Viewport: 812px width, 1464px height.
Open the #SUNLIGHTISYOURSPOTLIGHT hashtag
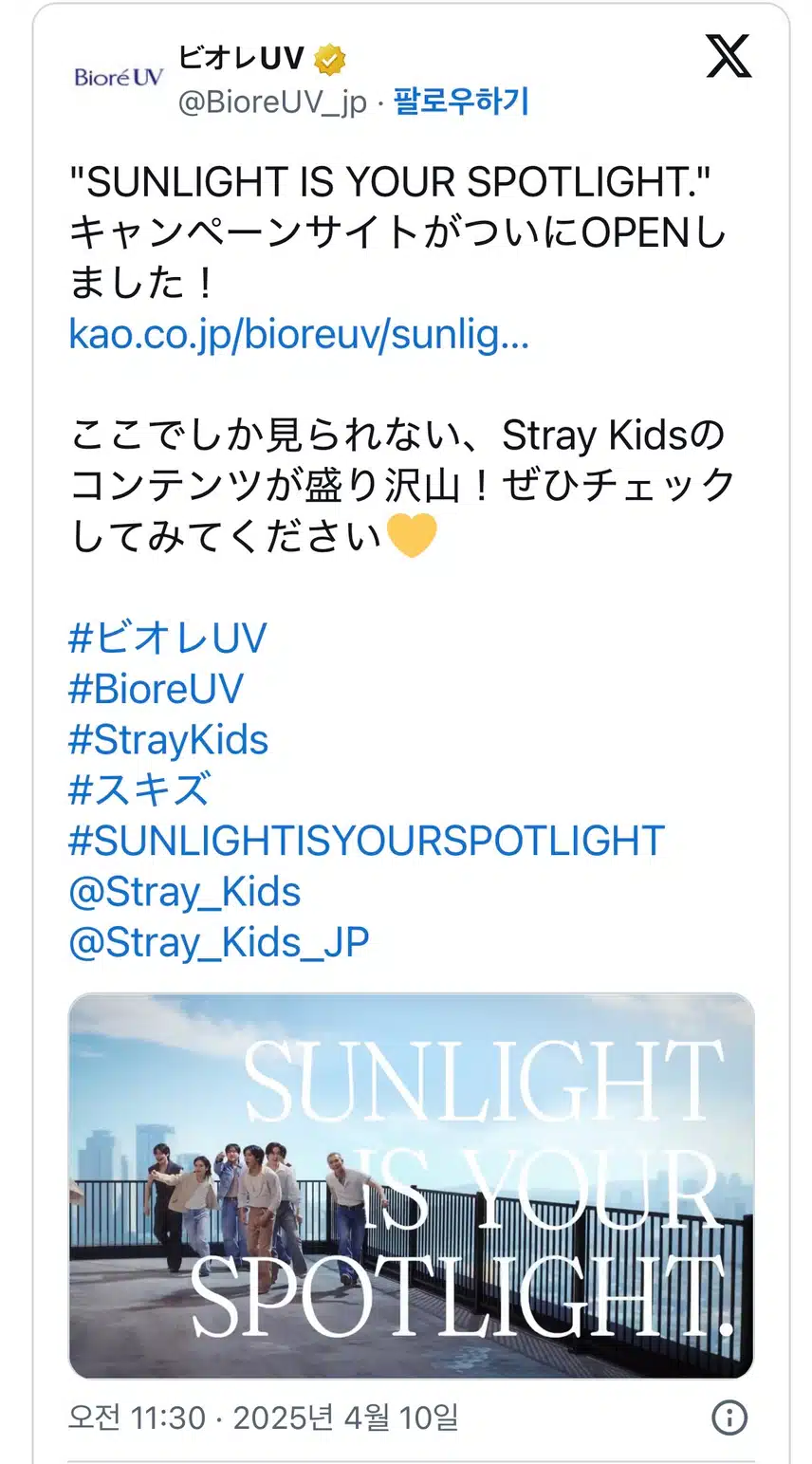pyautogui.click(x=367, y=841)
